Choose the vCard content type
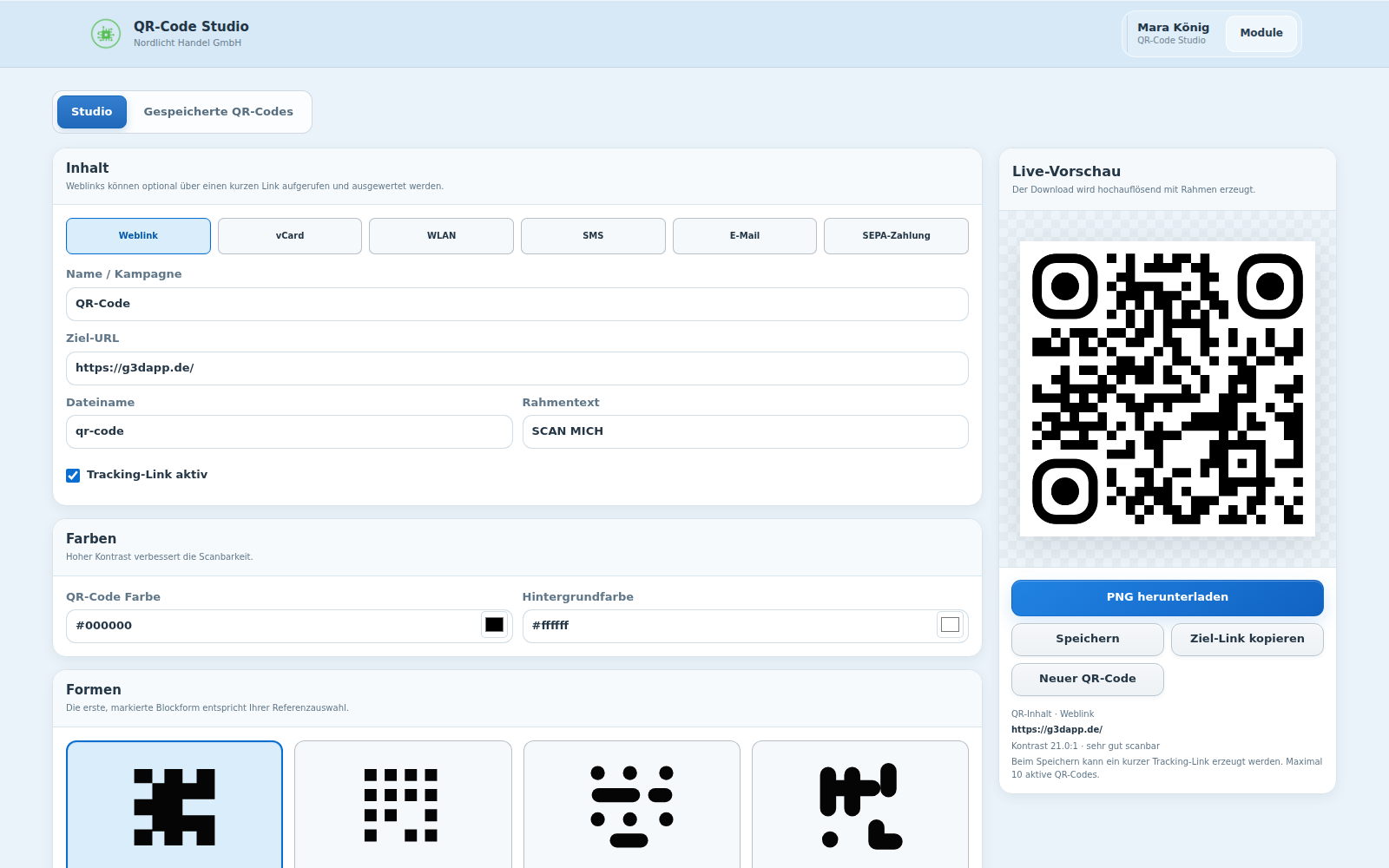The height and width of the screenshot is (868, 1389). pos(290,236)
